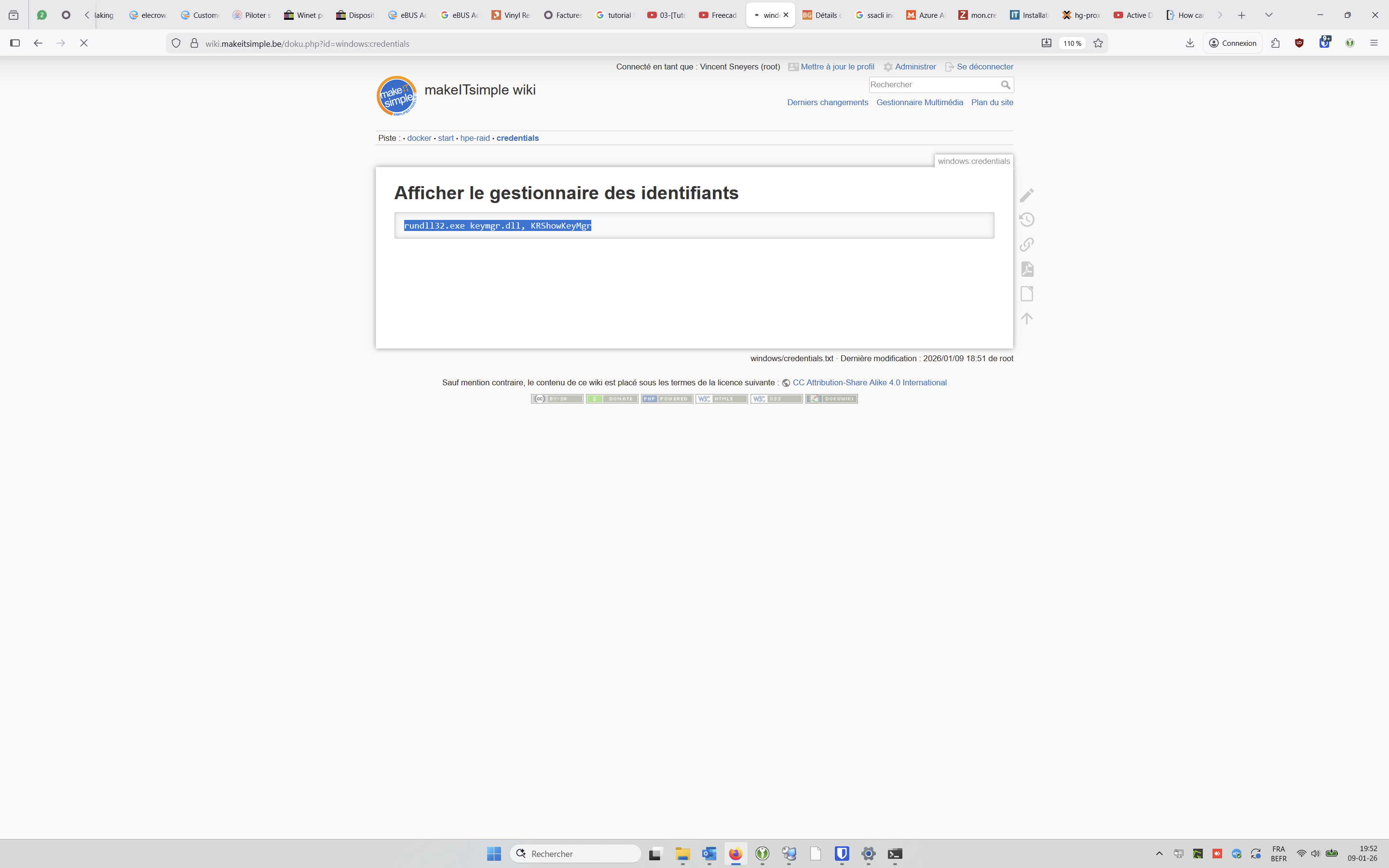This screenshot has width=1389, height=868.
Task: Click the makeITsimple wiki logo
Action: pos(396,96)
